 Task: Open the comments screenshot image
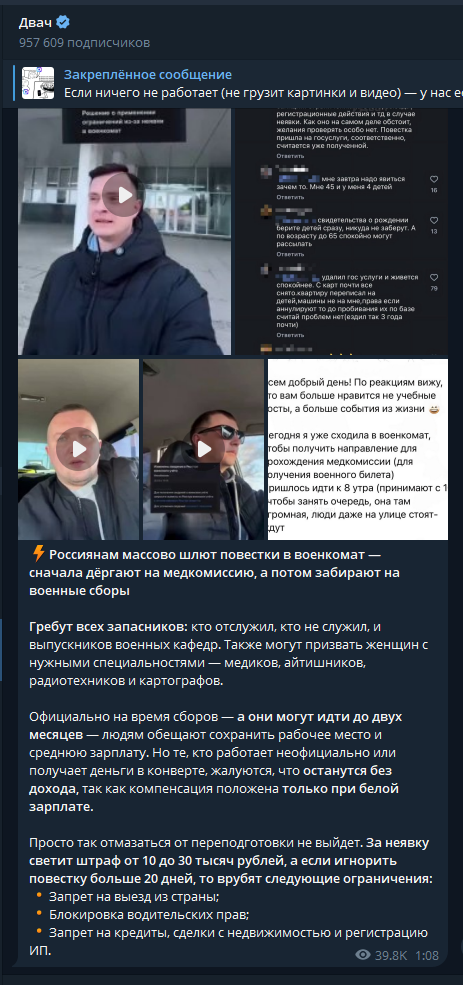(341, 232)
